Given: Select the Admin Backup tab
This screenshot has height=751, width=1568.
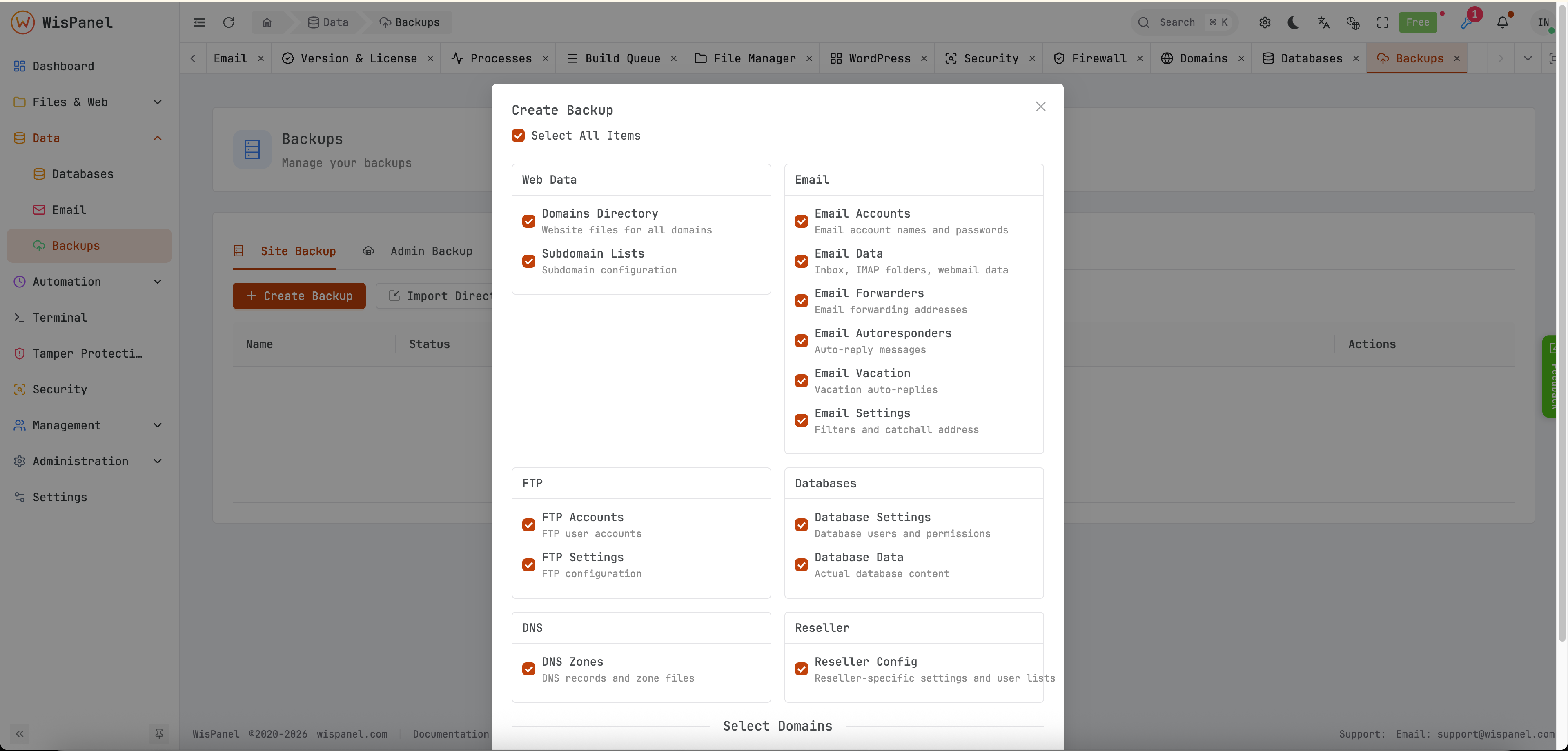Looking at the screenshot, I should (418, 251).
